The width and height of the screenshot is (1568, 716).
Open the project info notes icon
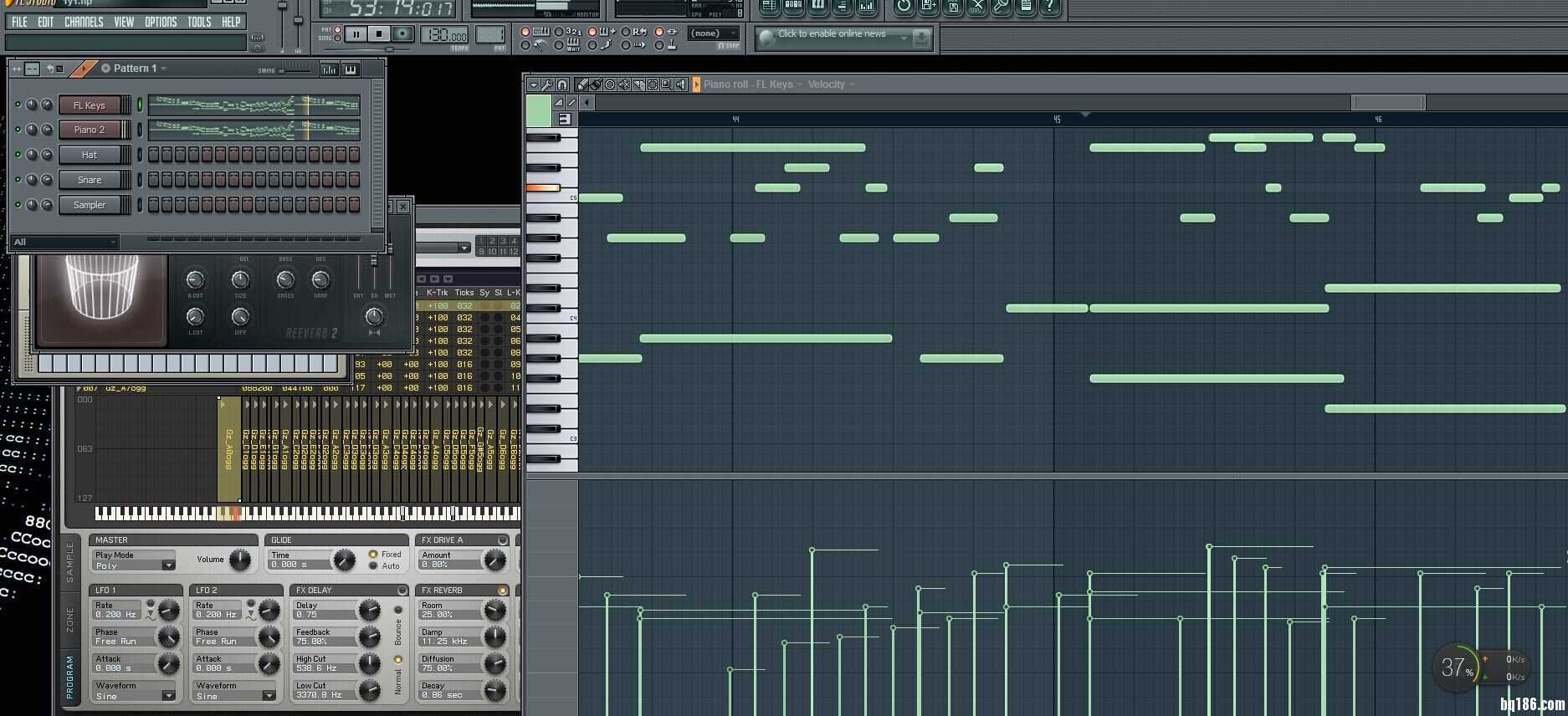[x=1026, y=7]
